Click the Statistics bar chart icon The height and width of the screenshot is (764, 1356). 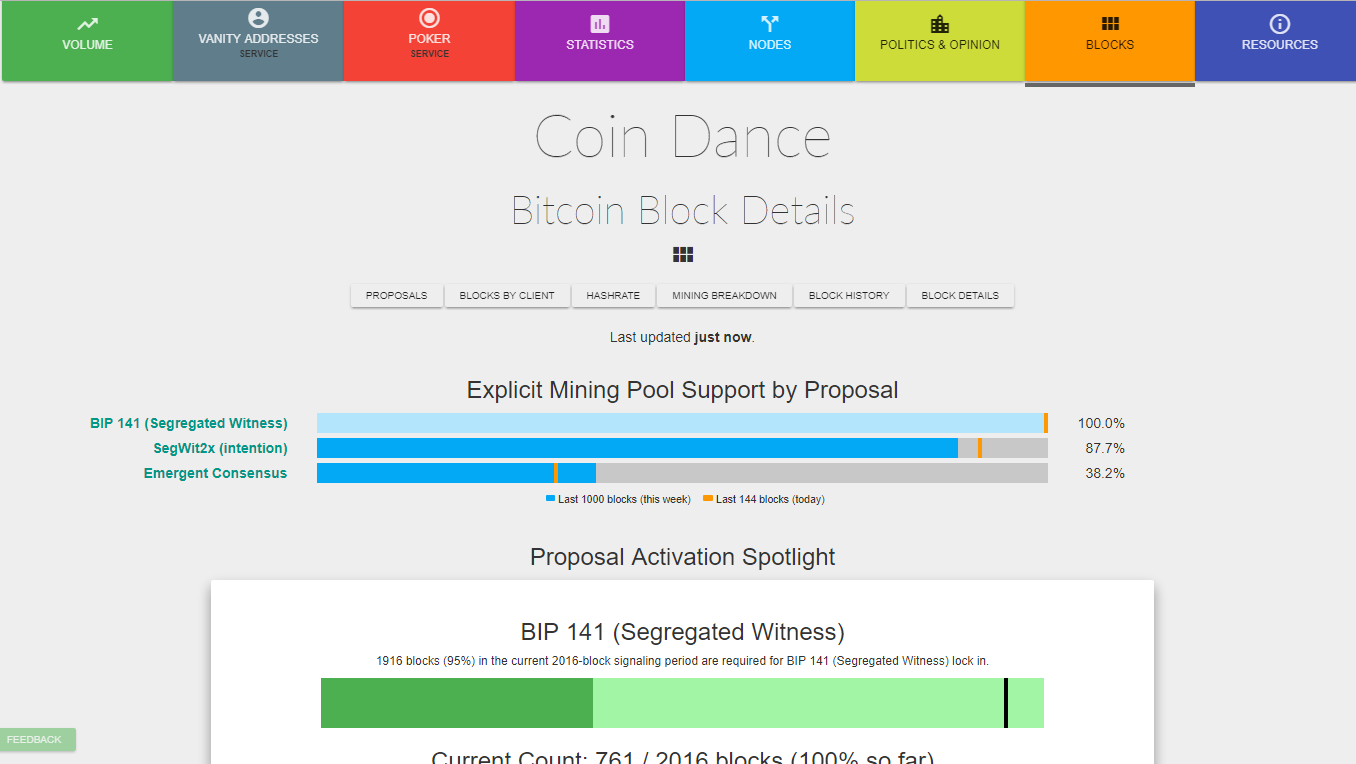(600, 24)
